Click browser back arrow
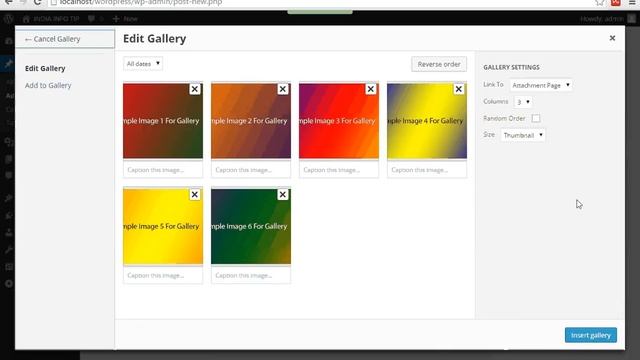This screenshot has height=360, width=640. coord(8,2)
